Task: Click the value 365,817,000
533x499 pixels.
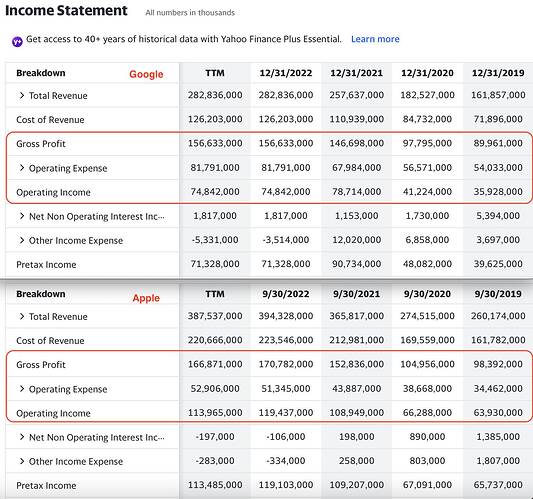Action: pos(357,316)
